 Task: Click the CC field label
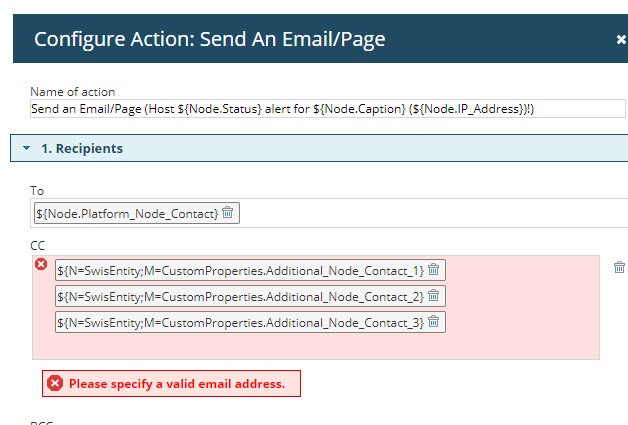pyautogui.click(x=38, y=244)
